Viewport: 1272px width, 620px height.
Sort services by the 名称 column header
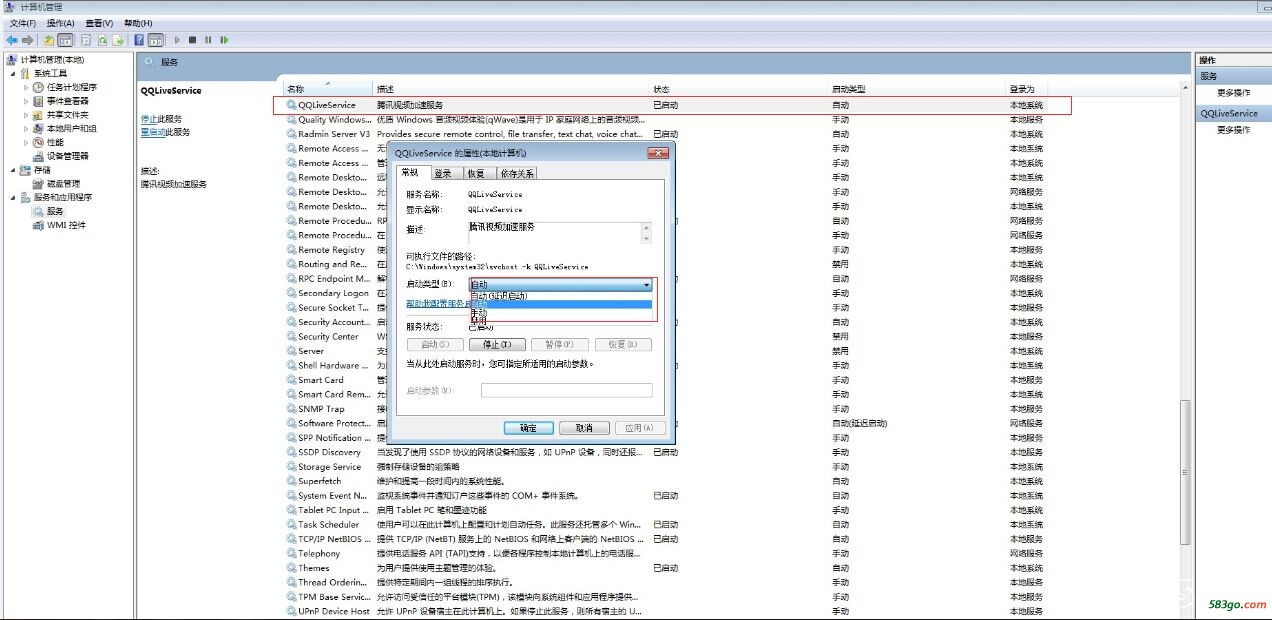pos(328,89)
